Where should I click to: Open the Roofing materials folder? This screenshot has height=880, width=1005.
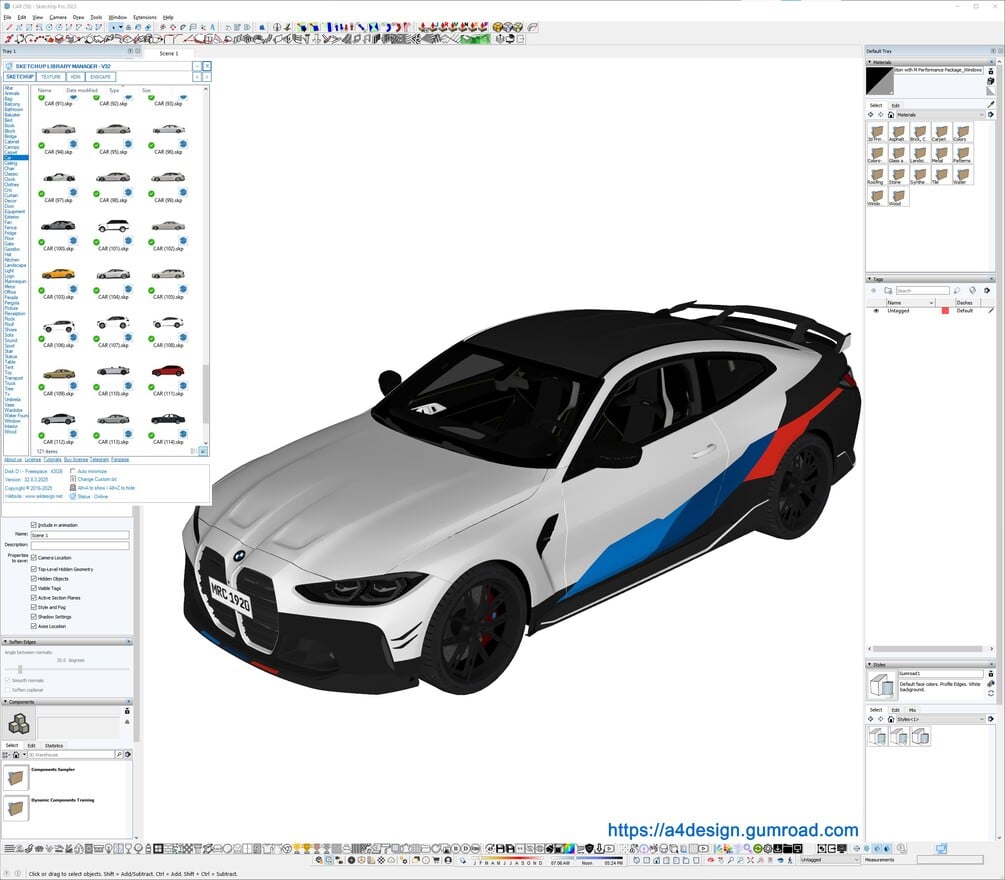click(876, 175)
